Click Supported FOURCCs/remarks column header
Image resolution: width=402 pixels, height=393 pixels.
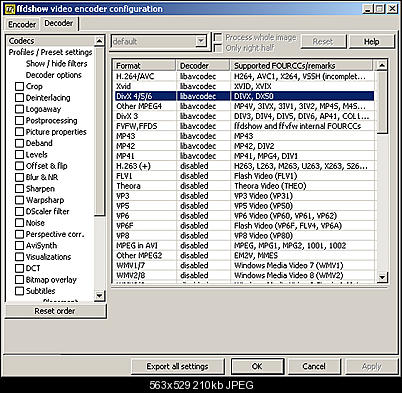click(x=301, y=65)
